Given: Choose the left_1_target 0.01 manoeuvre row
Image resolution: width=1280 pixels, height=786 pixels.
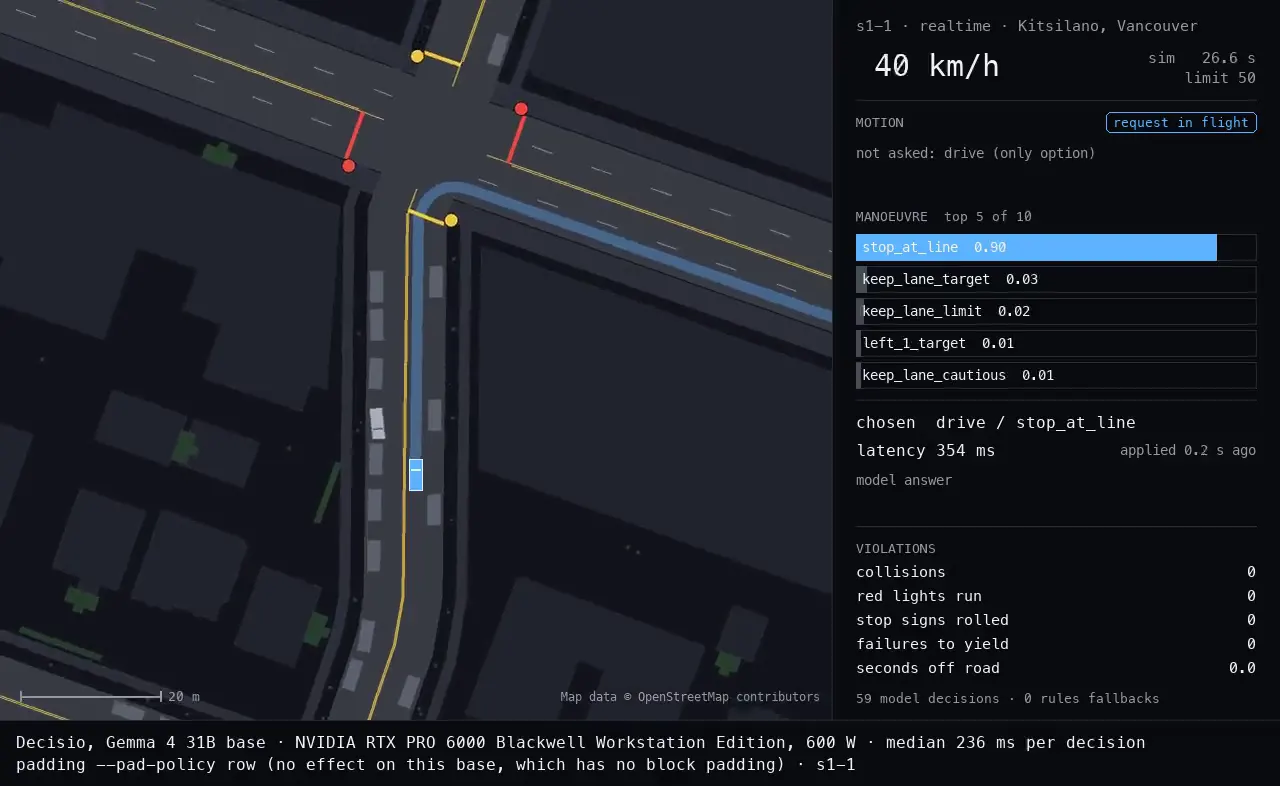Looking at the screenshot, I should click(1056, 343).
